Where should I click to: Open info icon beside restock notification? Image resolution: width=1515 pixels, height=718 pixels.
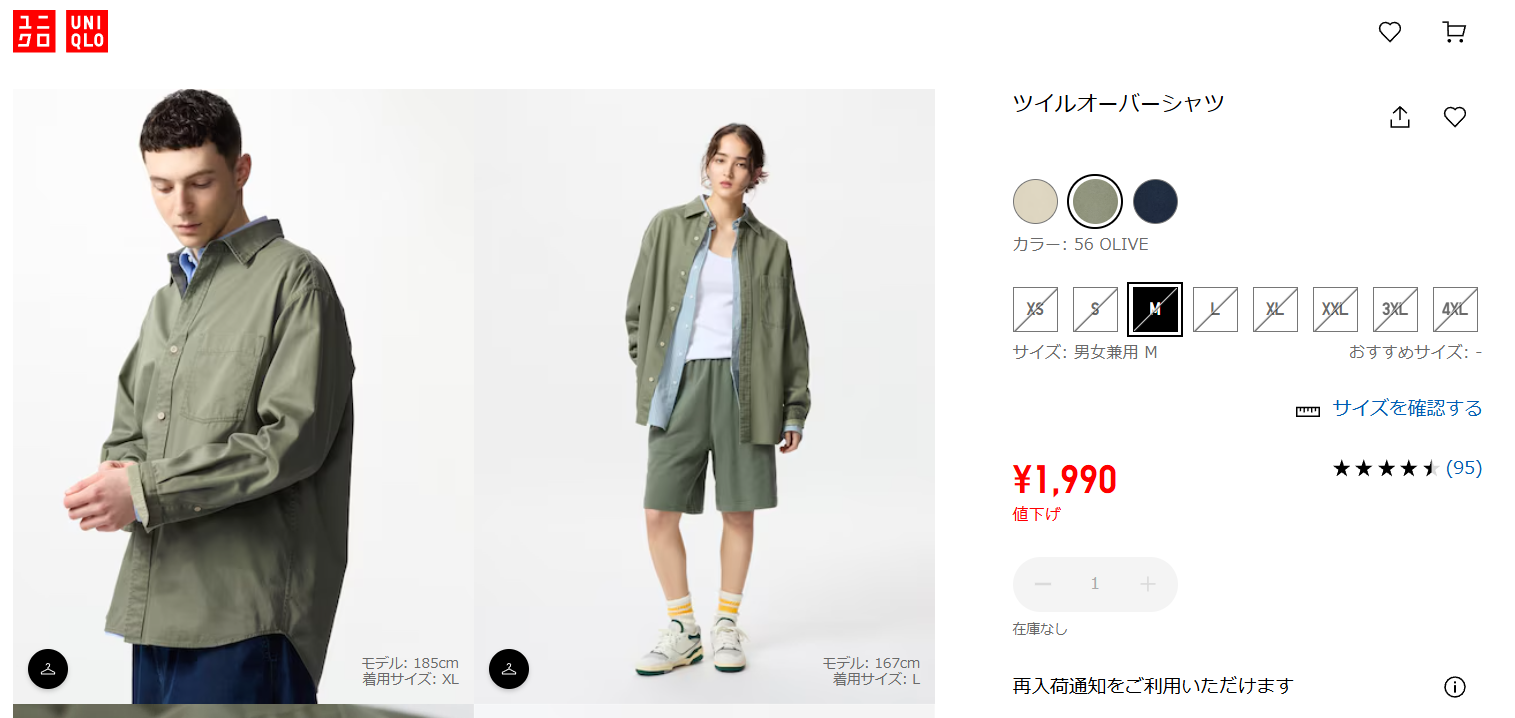[x=1455, y=687]
